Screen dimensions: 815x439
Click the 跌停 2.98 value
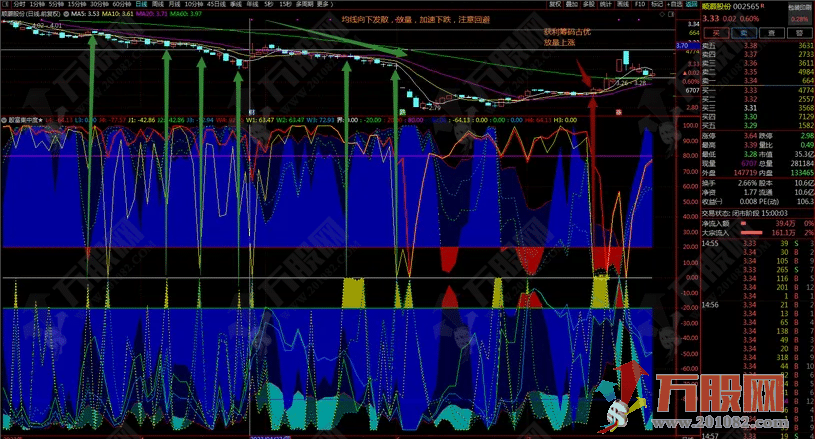(x=807, y=136)
